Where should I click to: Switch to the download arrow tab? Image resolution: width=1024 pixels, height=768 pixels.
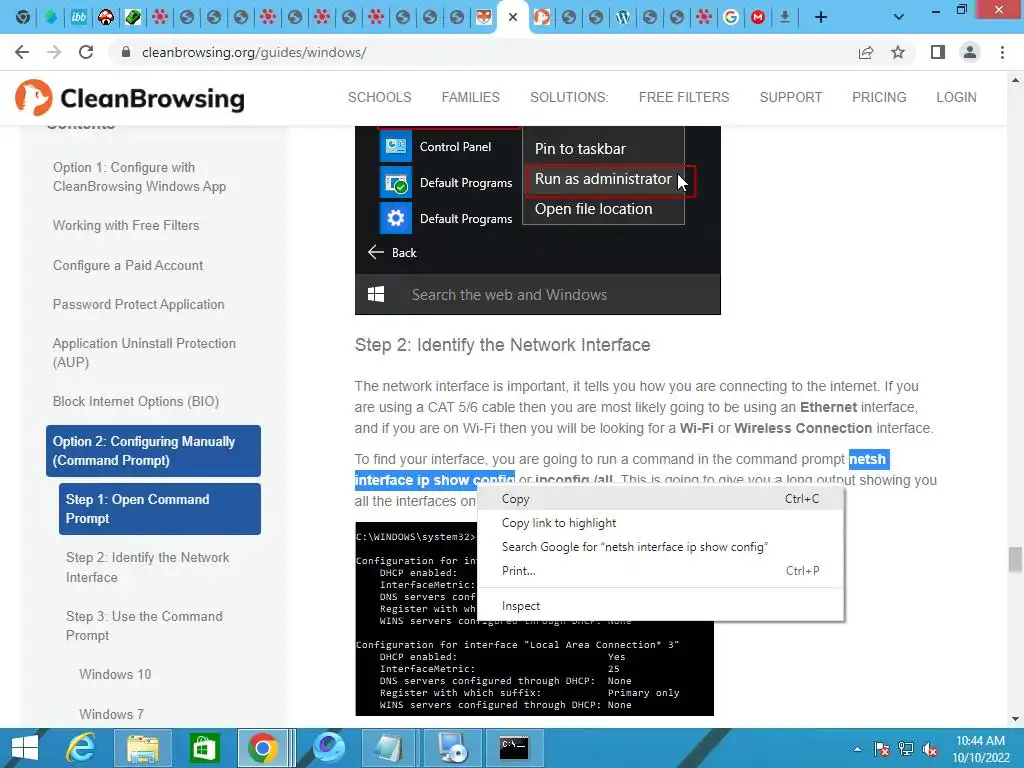pyautogui.click(x=785, y=17)
